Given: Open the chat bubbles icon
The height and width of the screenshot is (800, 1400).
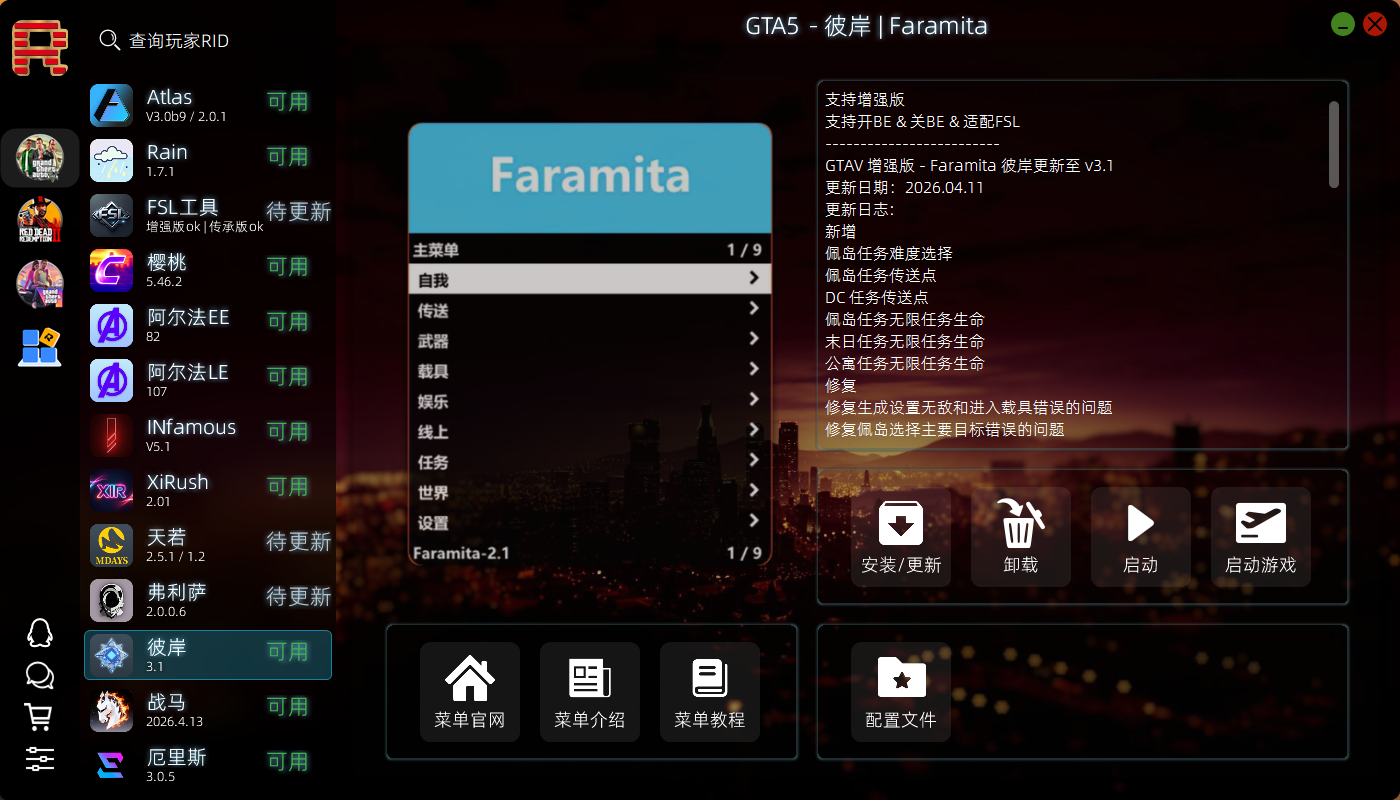Looking at the screenshot, I should [39, 676].
